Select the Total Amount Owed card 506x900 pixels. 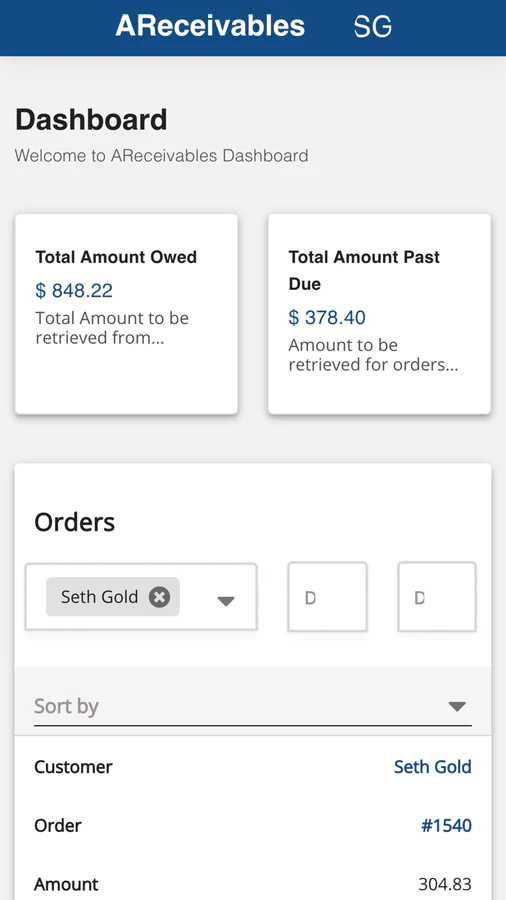coord(126,314)
